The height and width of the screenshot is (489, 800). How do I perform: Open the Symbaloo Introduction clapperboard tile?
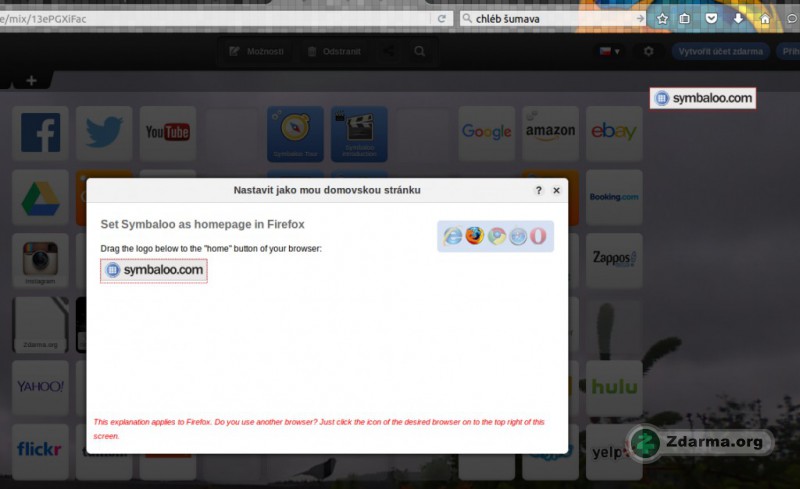359,134
